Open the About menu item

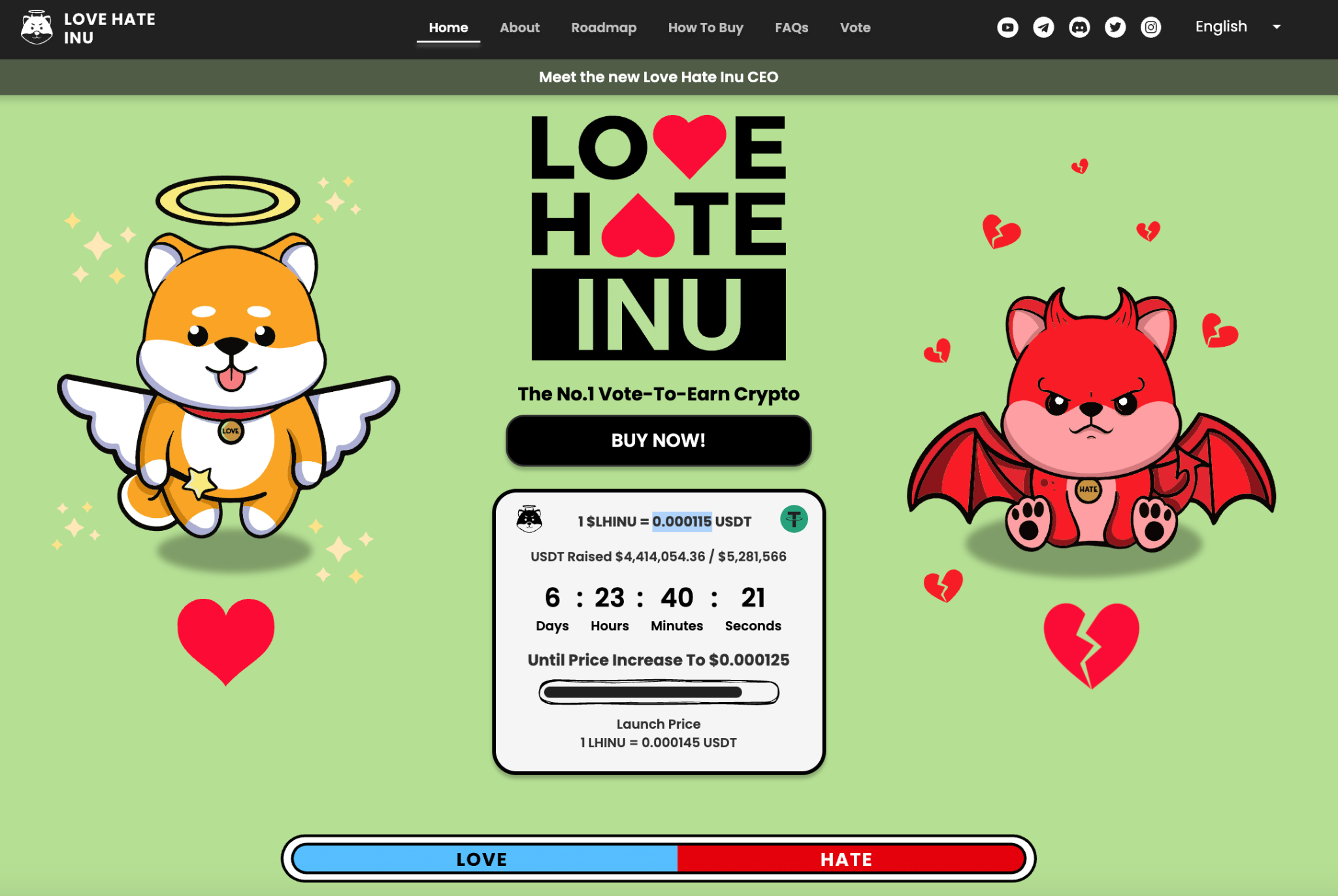[x=520, y=27]
